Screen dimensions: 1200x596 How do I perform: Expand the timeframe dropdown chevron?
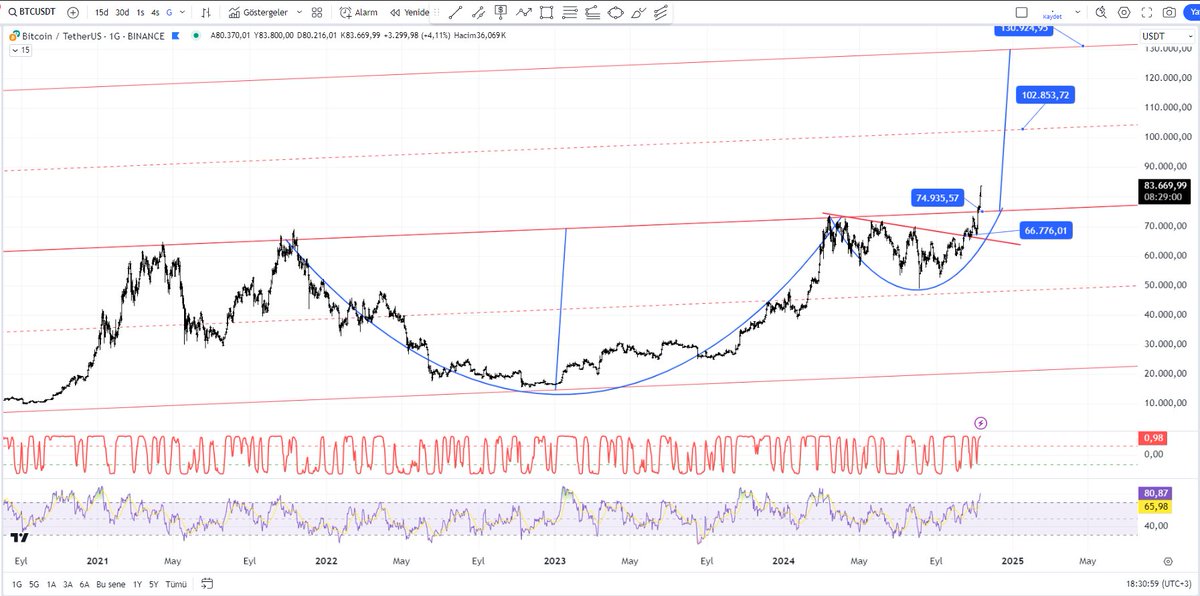(181, 12)
